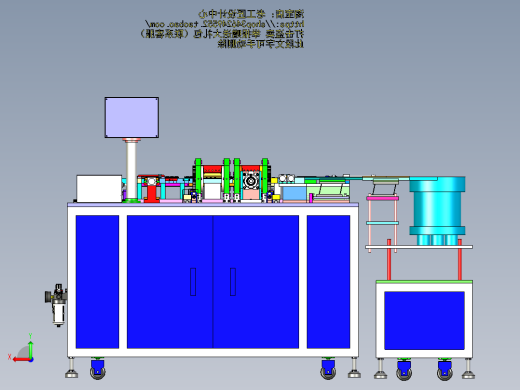
Task: Select the lavender monitor screen on the pole
Action: tap(132, 117)
